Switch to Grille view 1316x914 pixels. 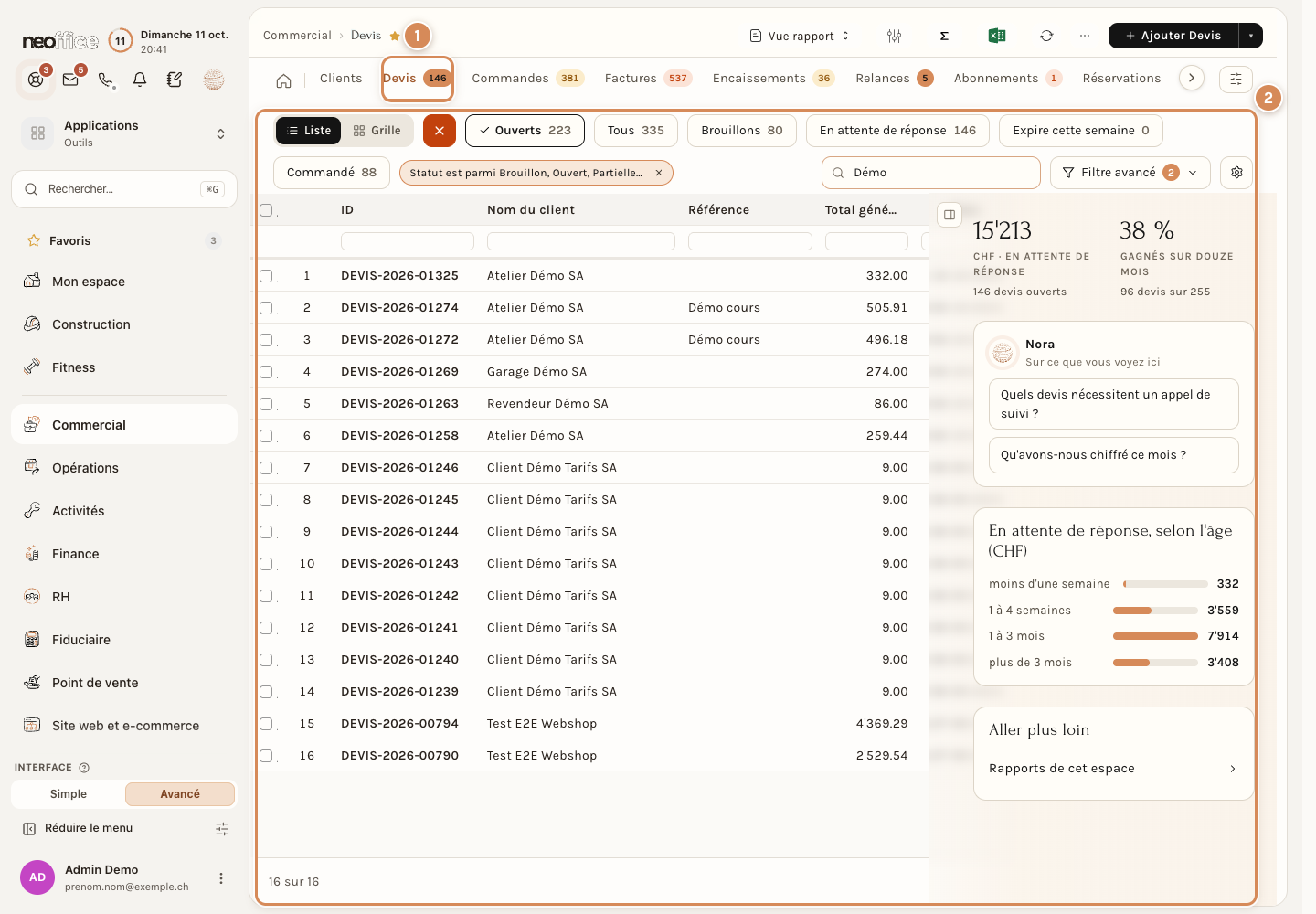377,131
